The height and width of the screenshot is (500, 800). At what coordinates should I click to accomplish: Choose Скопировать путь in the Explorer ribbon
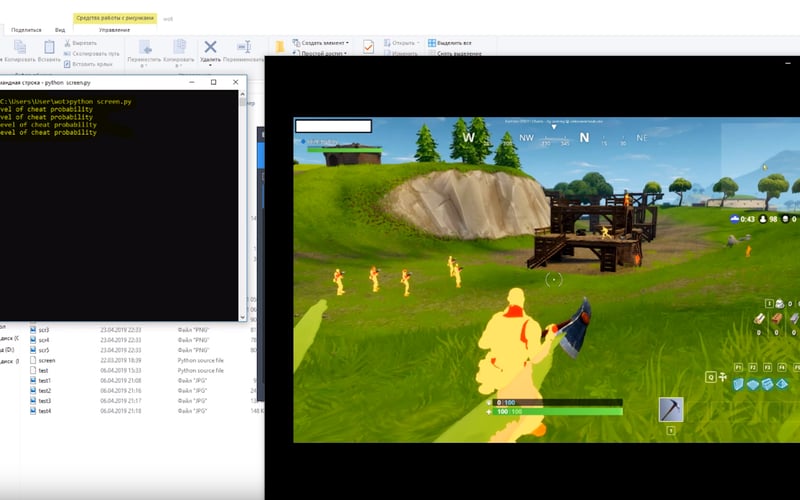91,54
